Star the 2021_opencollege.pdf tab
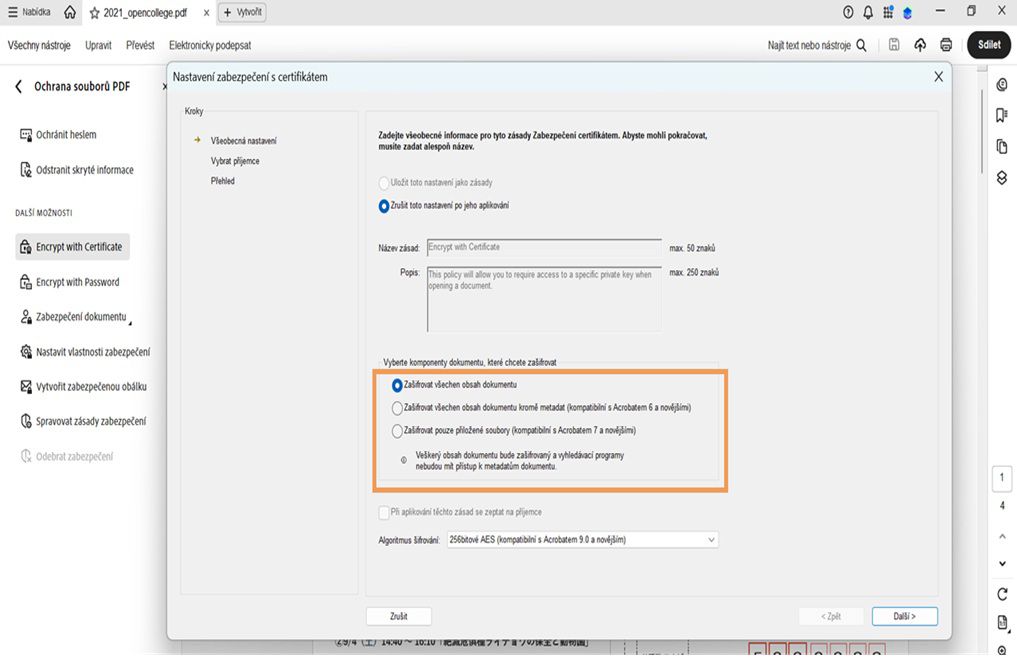1017x659 pixels. (95, 13)
